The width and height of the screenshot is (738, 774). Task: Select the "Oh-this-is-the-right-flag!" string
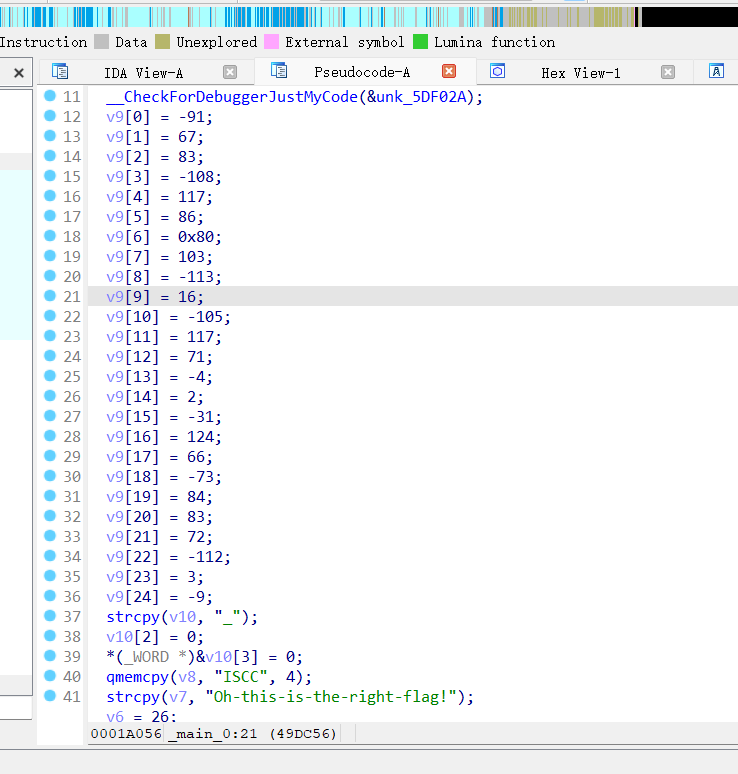pos(331,697)
